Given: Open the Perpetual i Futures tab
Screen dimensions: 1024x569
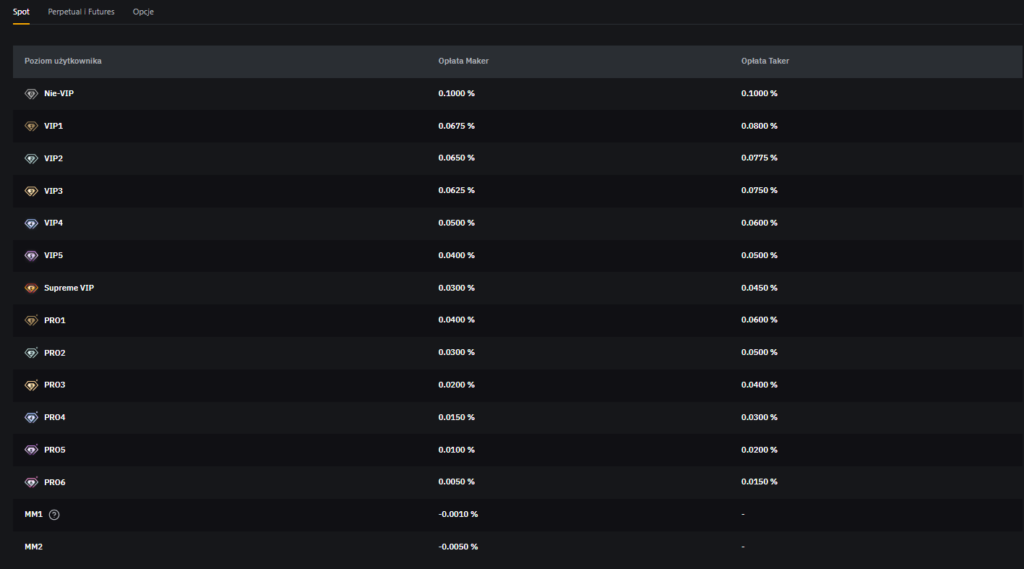Looking at the screenshot, I should pos(81,12).
